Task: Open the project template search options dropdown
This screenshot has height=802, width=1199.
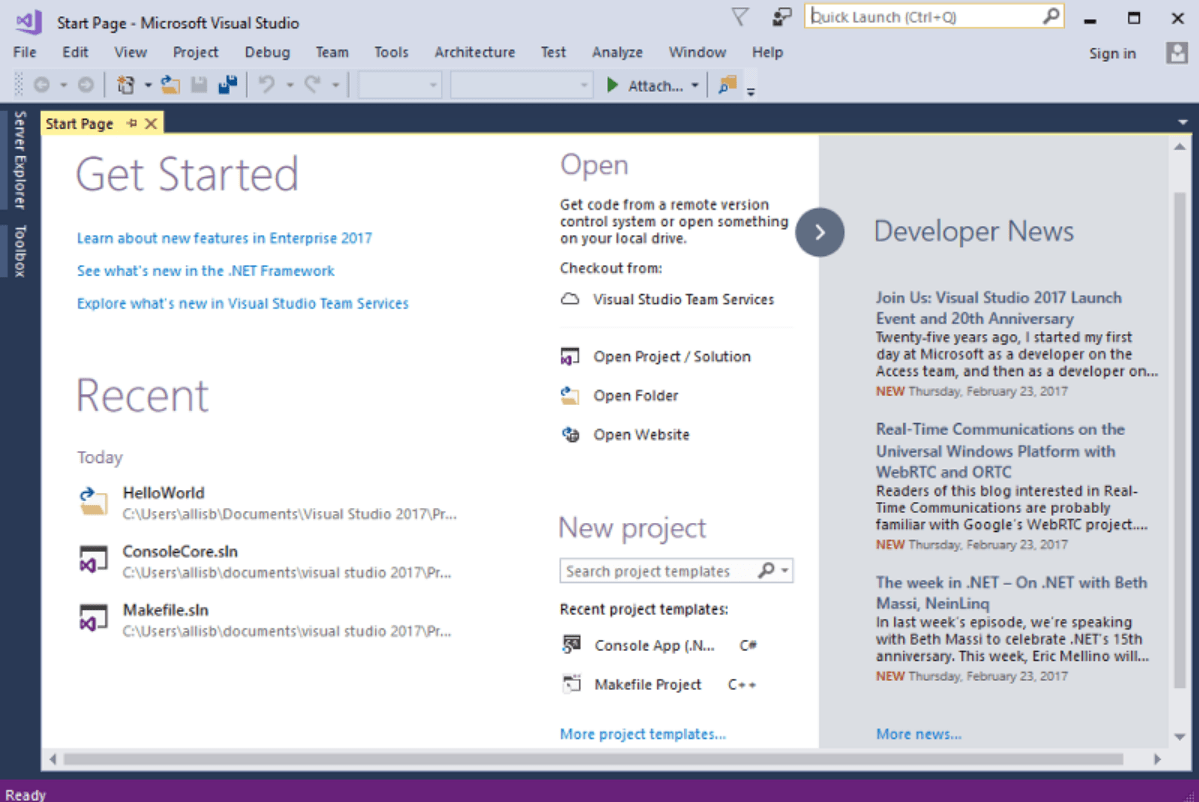Action: pos(785,571)
